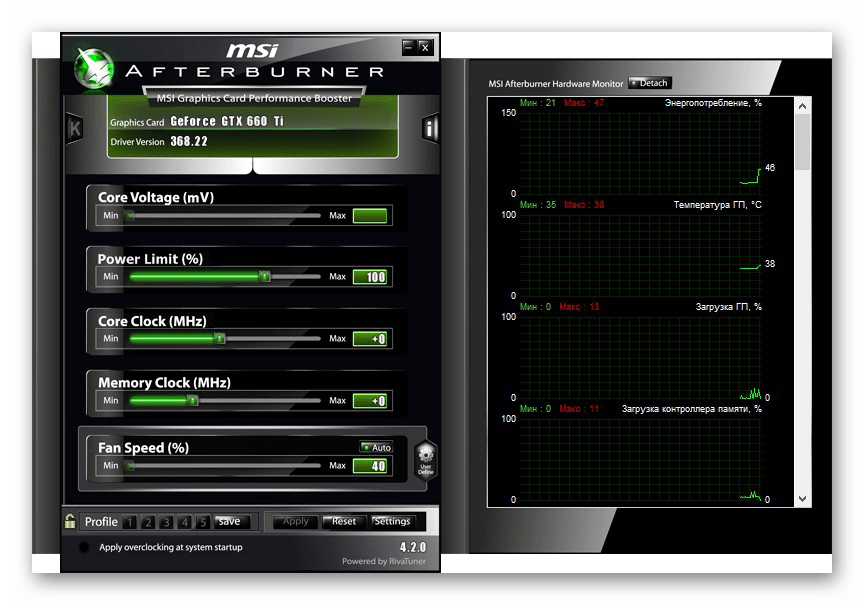Click the profile lock padlock icon

[70, 521]
